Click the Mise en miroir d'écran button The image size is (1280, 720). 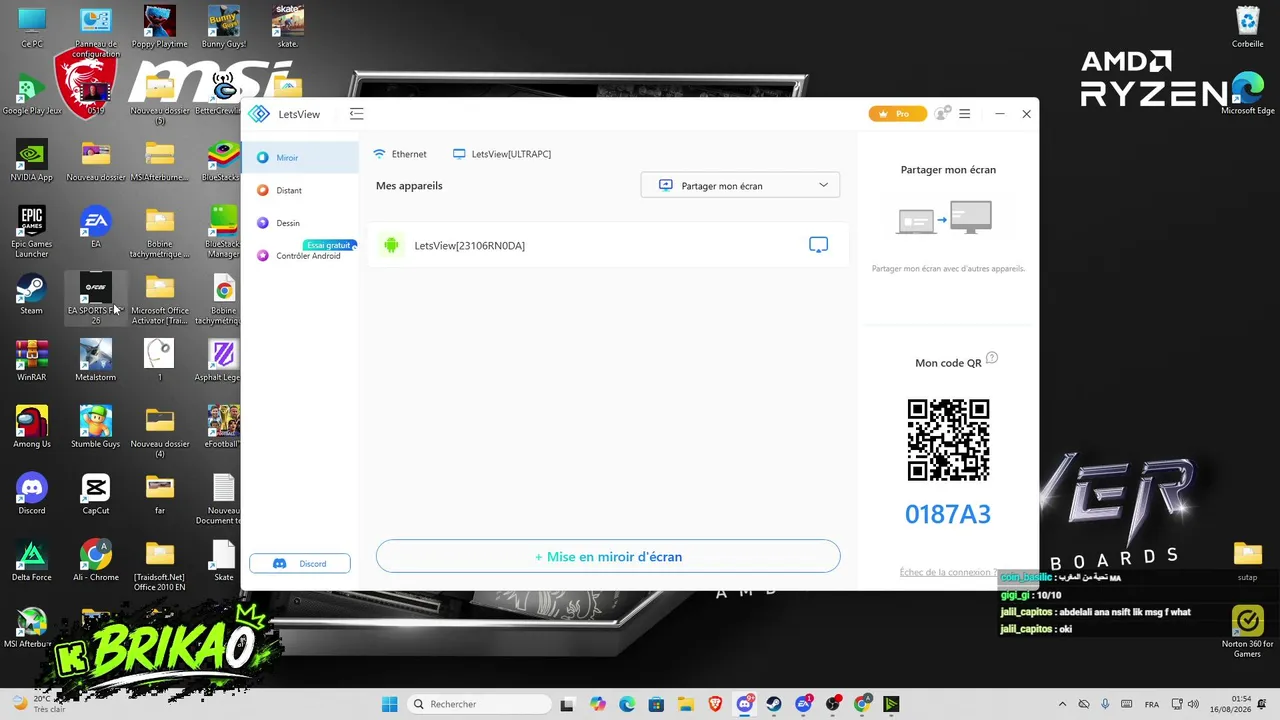(x=608, y=557)
